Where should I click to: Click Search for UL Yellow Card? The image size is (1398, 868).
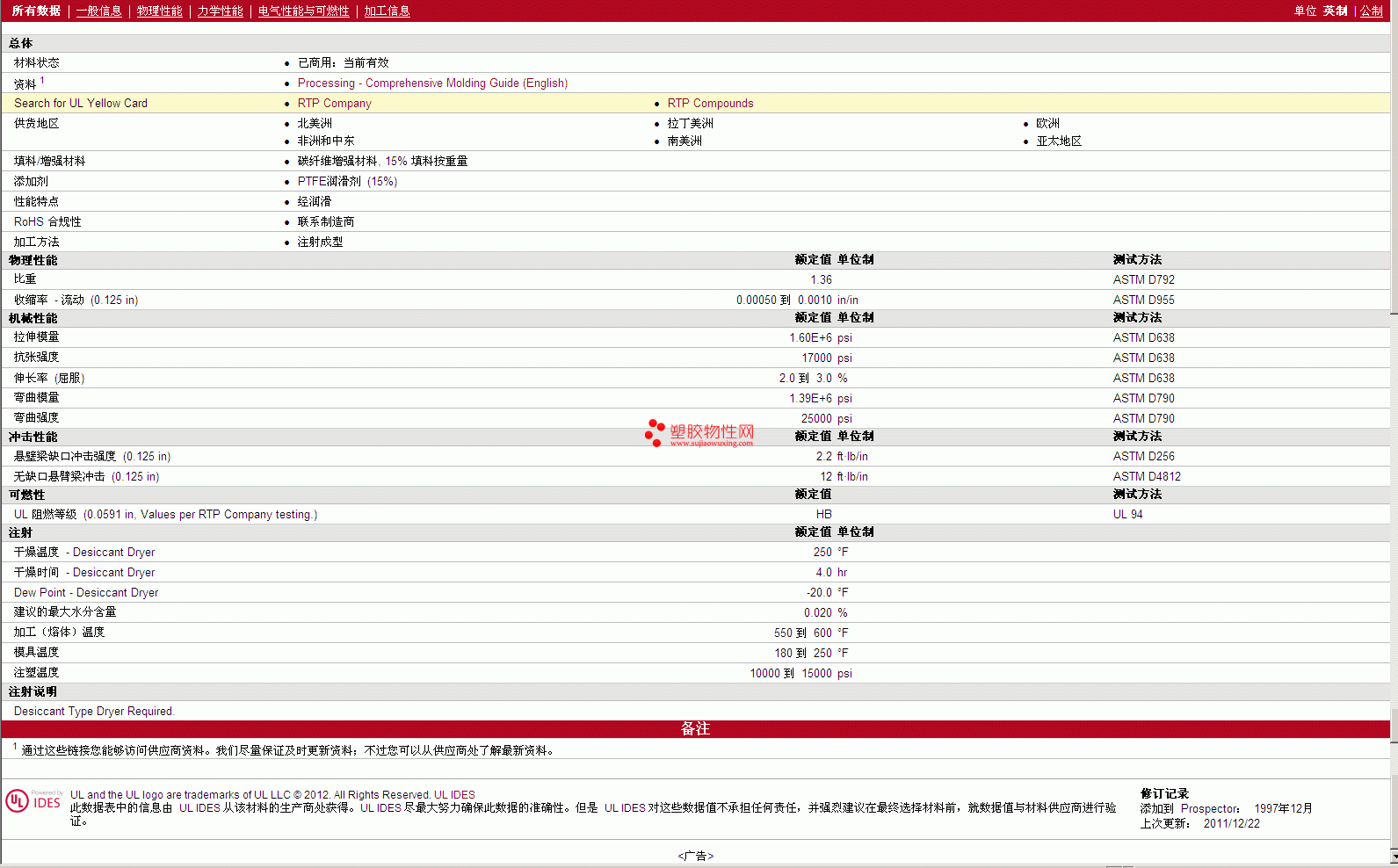(81, 103)
